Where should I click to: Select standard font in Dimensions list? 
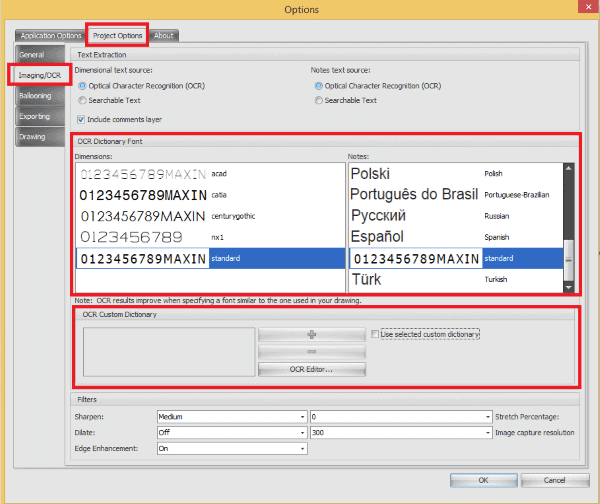(x=210, y=258)
